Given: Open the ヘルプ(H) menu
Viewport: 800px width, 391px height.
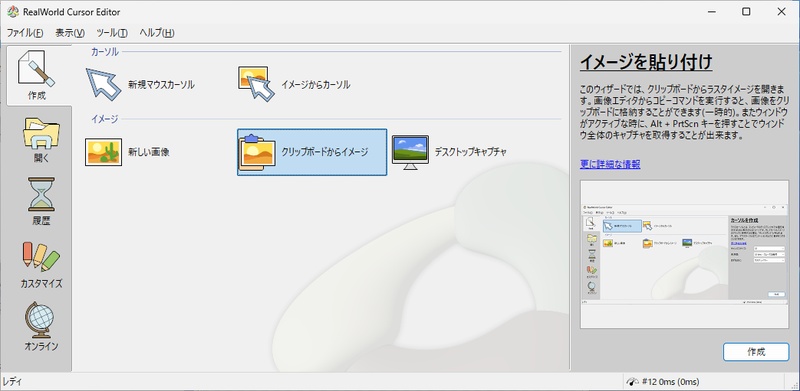Looking at the screenshot, I should [157, 33].
